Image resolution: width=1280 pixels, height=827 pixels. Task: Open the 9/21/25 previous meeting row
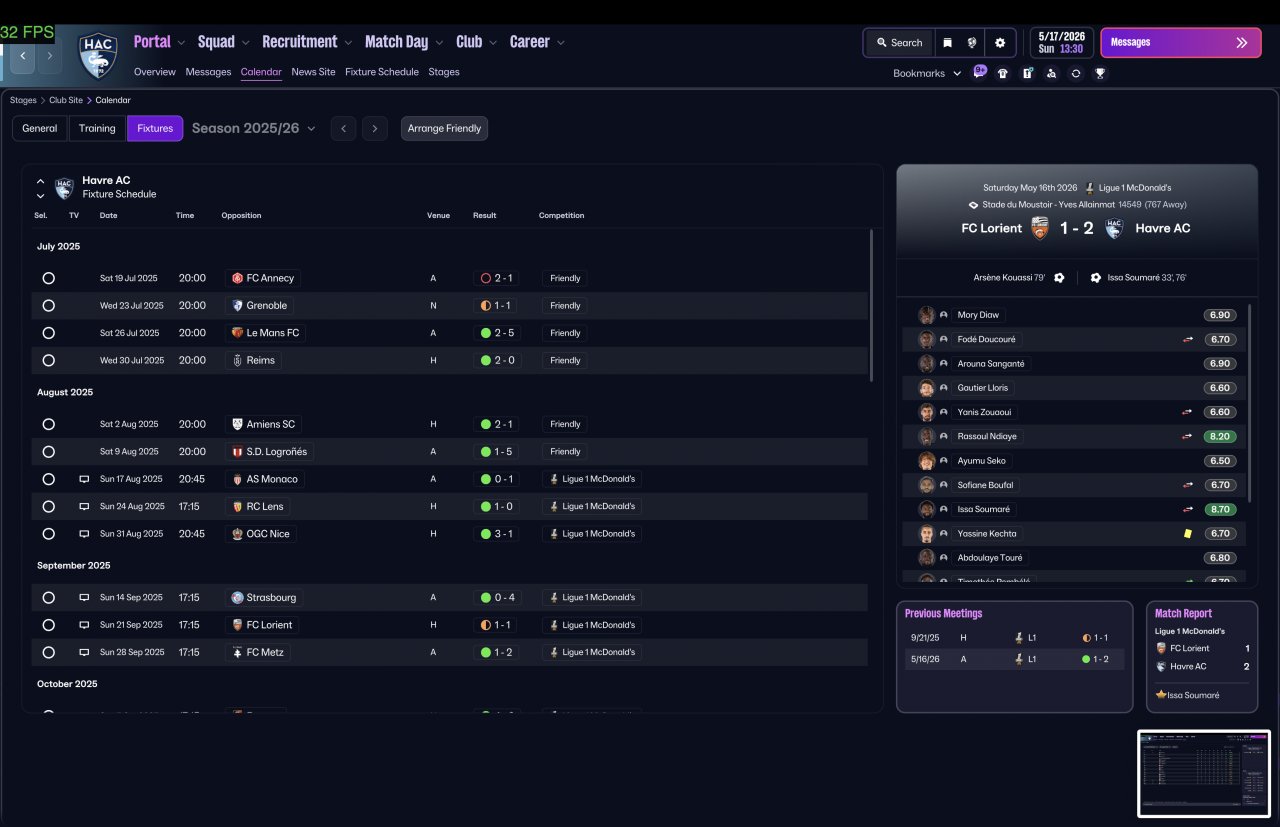1014,638
